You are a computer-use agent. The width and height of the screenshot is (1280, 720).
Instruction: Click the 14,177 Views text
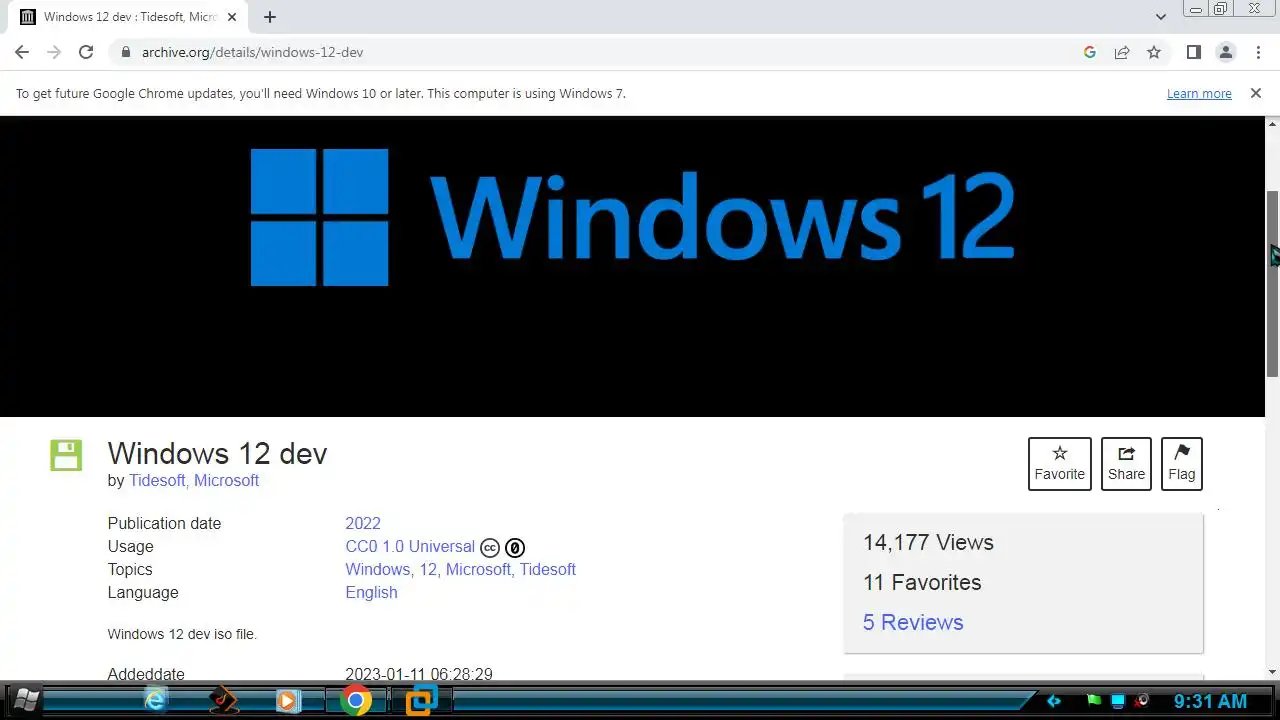click(928, 542)
